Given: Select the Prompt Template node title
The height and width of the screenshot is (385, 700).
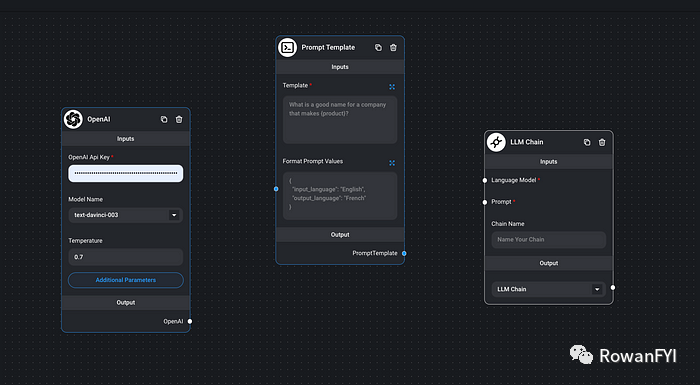Looking at the screenshot, I should coord(328,47).
